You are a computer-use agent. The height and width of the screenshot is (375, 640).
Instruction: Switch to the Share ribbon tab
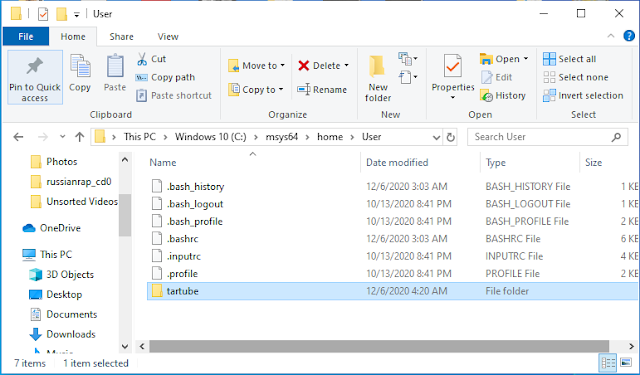[121, 37]
